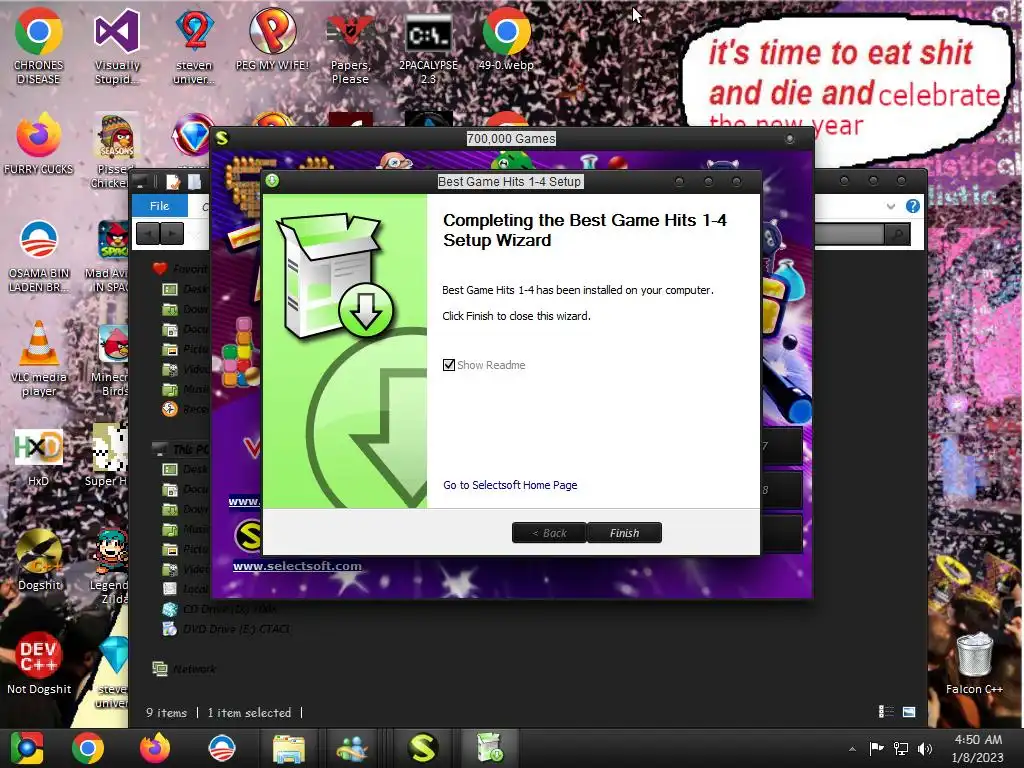Click the Explorer back navigation arrow
This screenshot has height=768, width=1024.
[x=148, y=233]
